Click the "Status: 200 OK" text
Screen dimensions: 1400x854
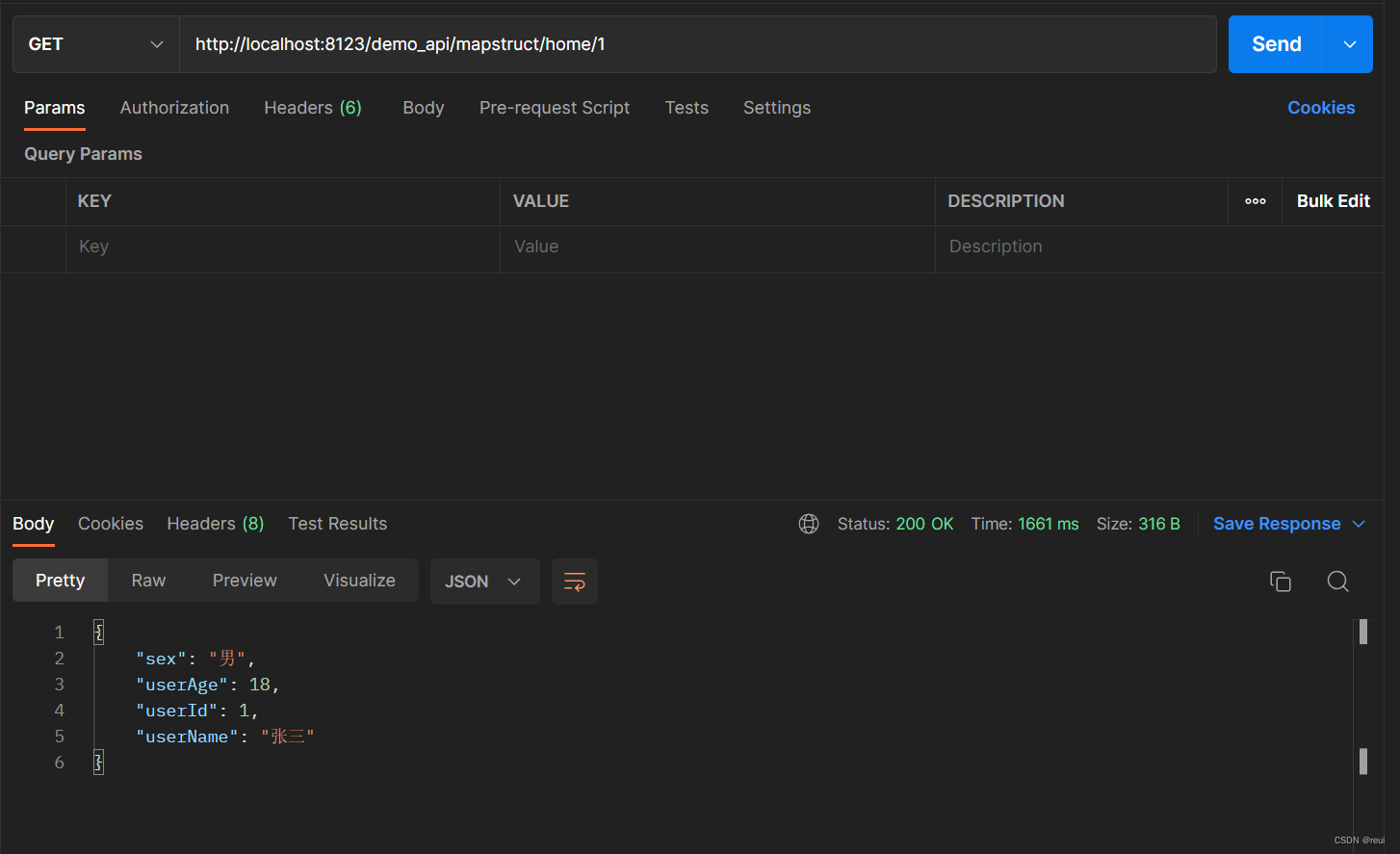click(895, 524)
